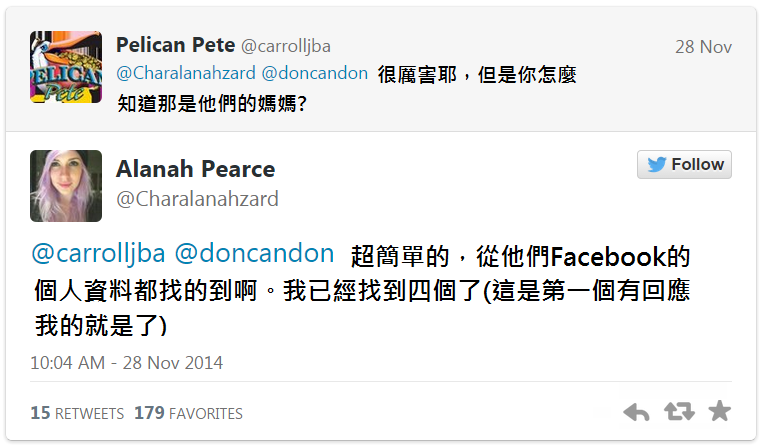
Task: Click the reply arrow icon
Action: click(636, 412)
